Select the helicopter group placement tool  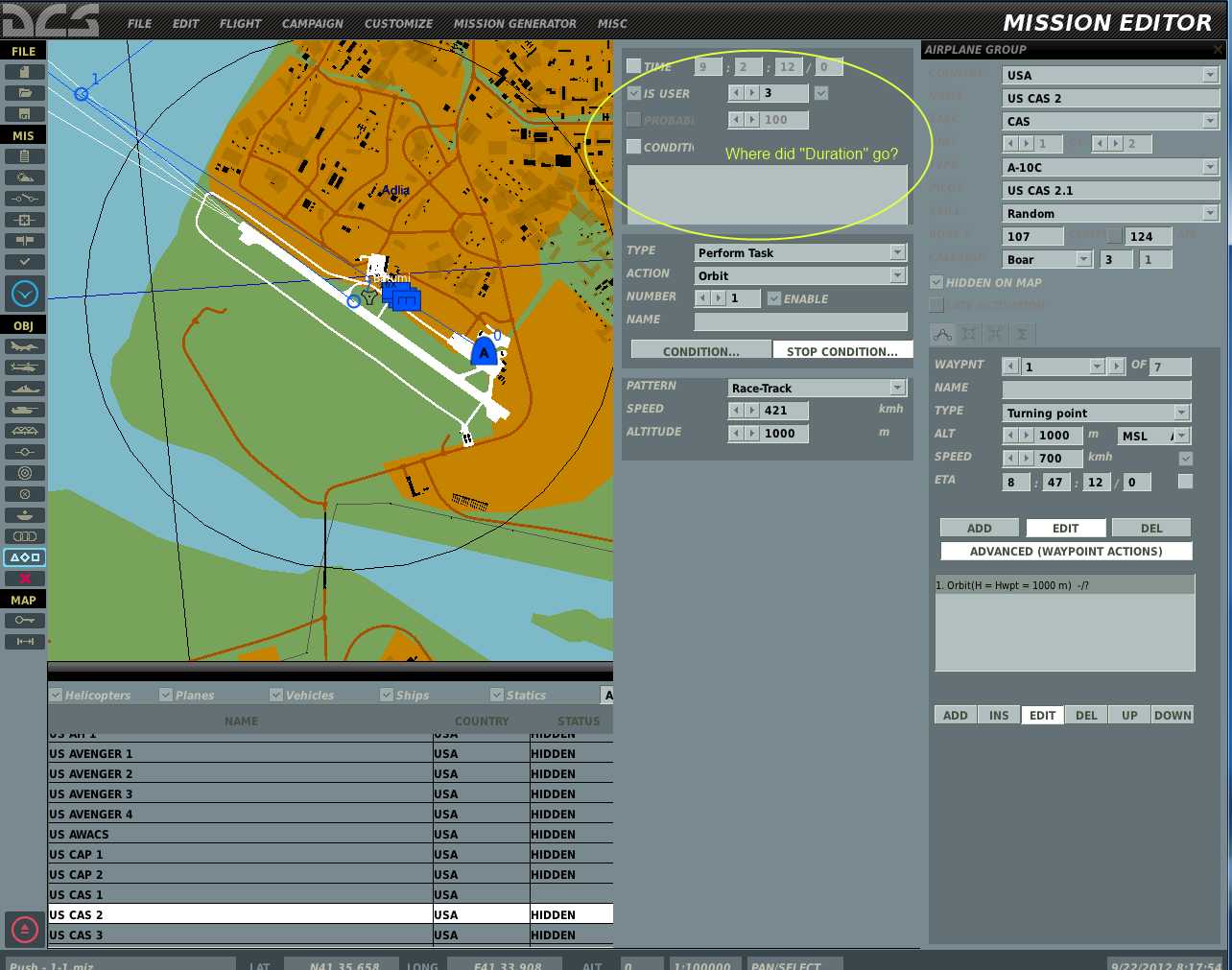coord(24,367)
